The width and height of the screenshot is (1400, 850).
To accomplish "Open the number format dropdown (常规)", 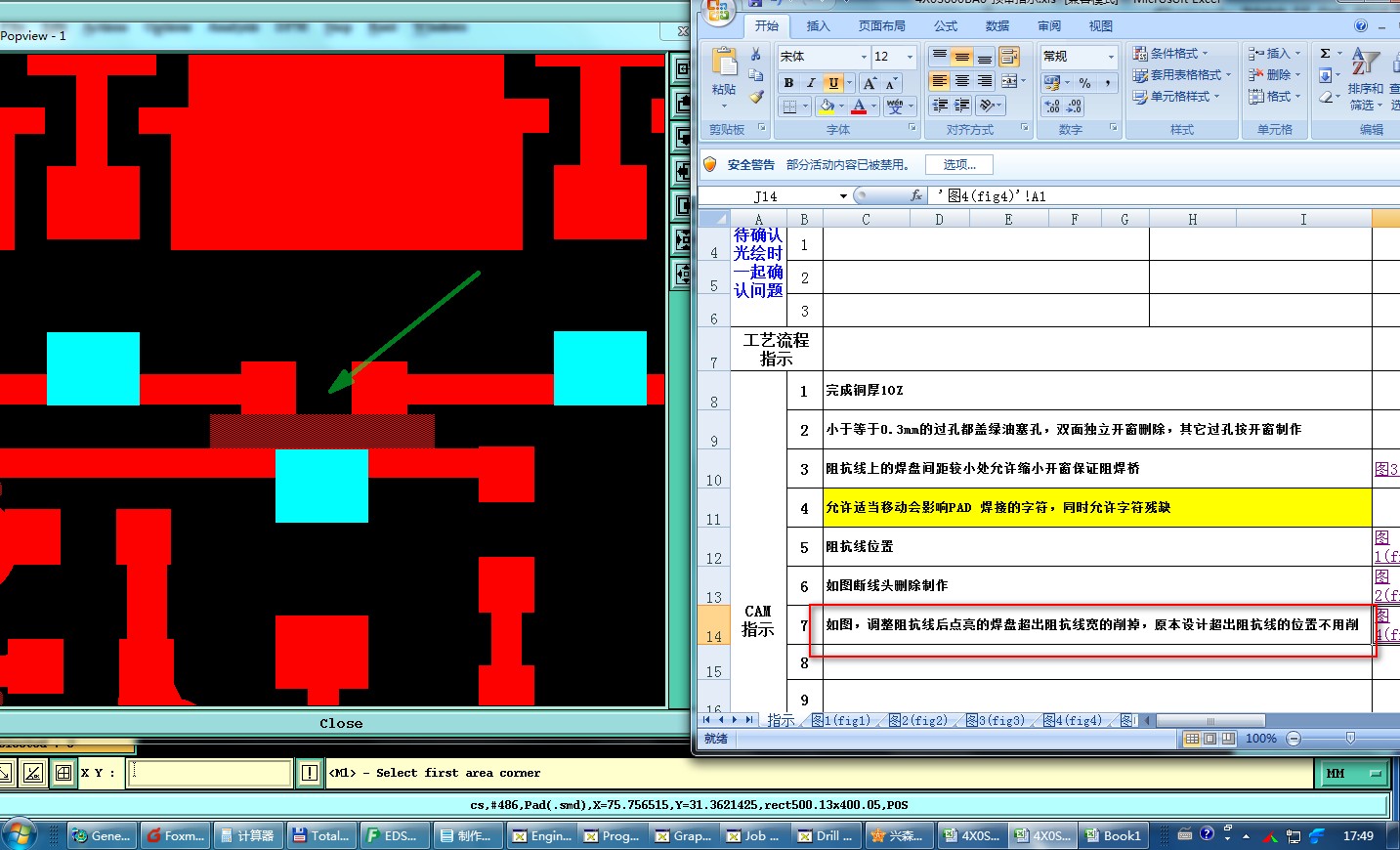I will (1111, 57).
